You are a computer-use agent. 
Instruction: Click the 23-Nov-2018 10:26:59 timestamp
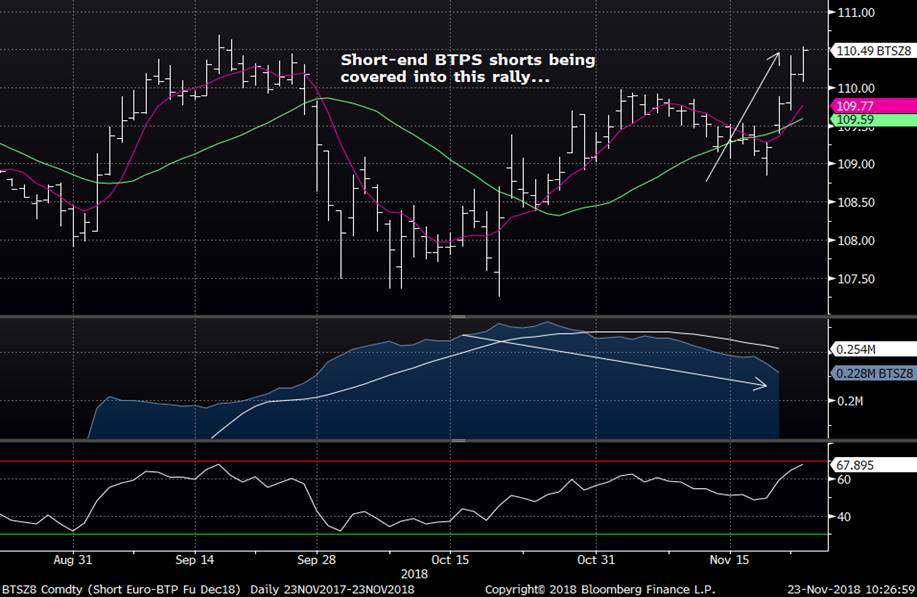pos(851,589)
